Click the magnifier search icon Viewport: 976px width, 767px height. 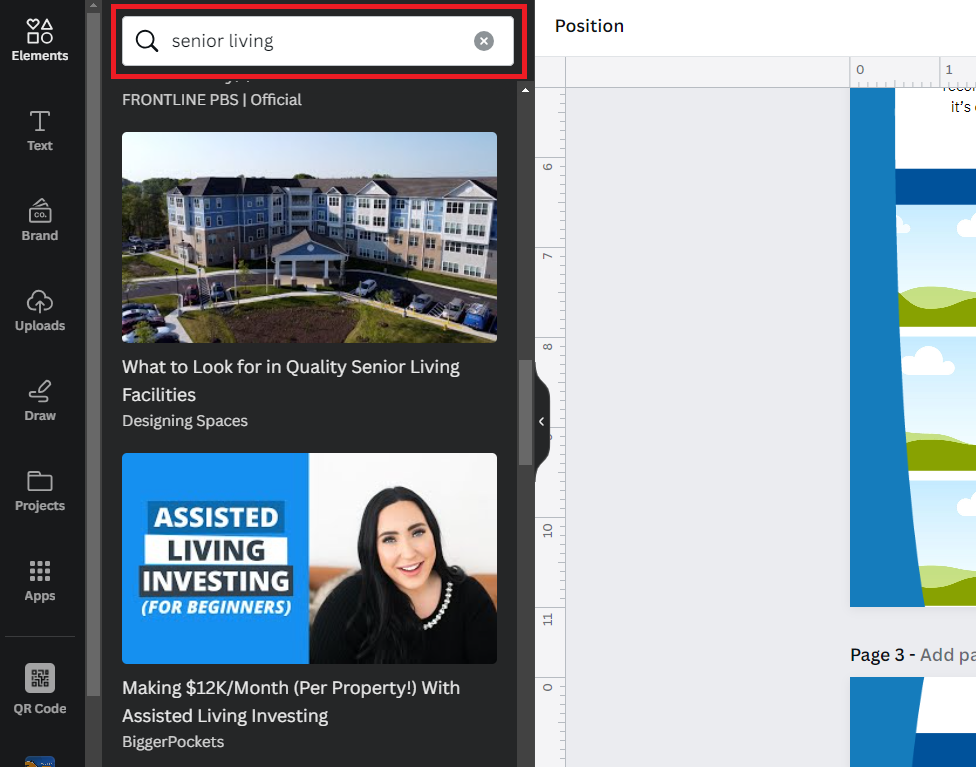(147, 41)
